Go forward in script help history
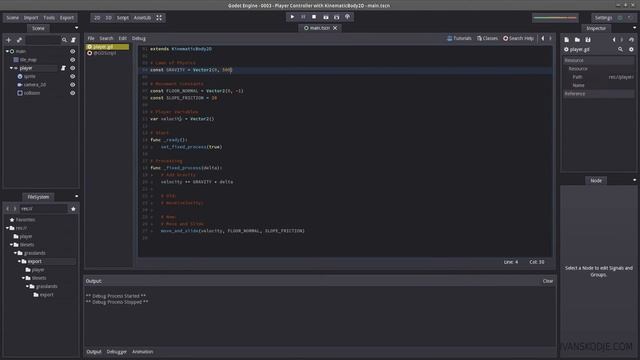Screen dimensions: 640x360 click(x=550, y=38)
